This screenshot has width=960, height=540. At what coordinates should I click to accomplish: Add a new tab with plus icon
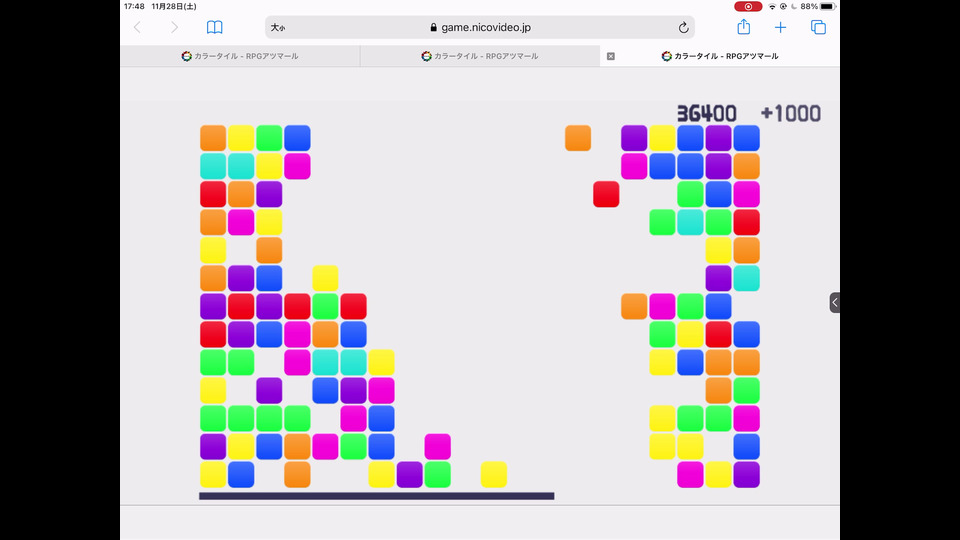point(780,28)
